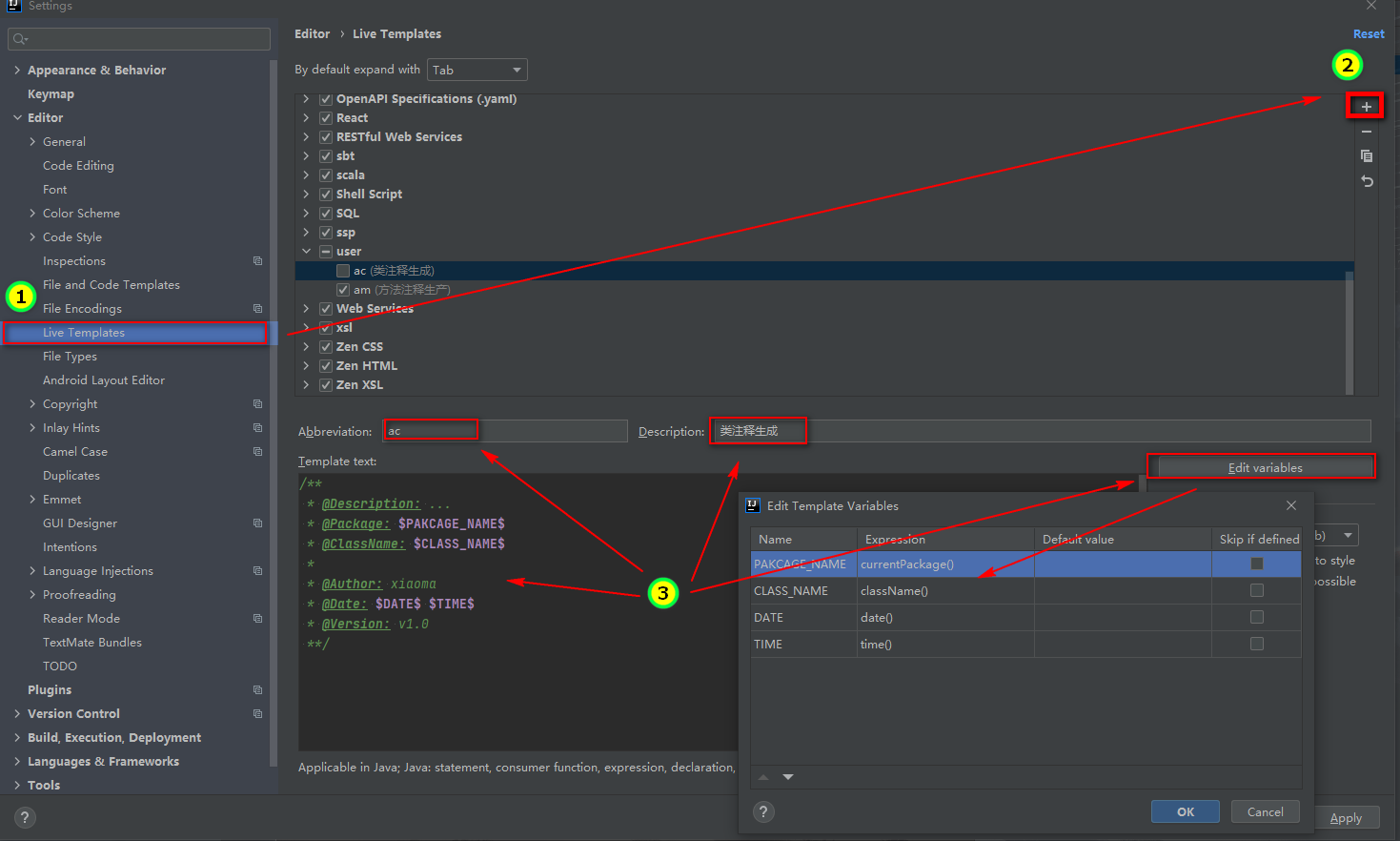This screenshot has height=841, width=1400.
Task: Open File and Code Templates settings
Action: 112,284
